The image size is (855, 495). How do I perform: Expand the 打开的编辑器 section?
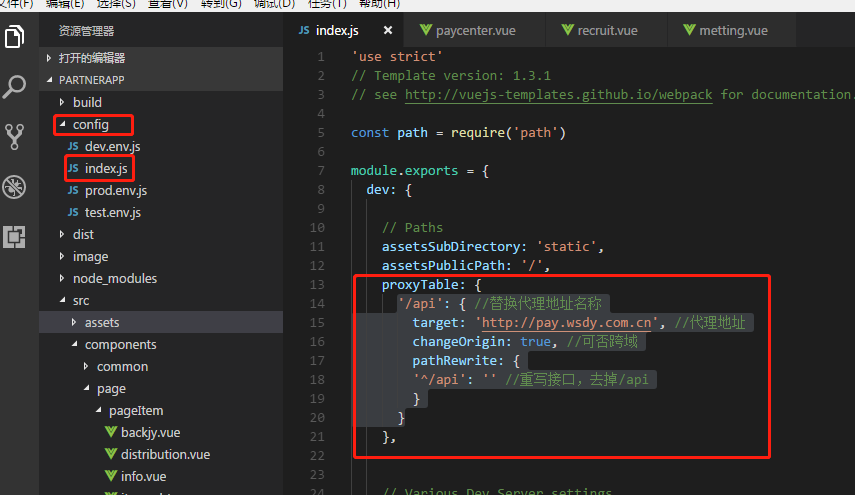162,58
